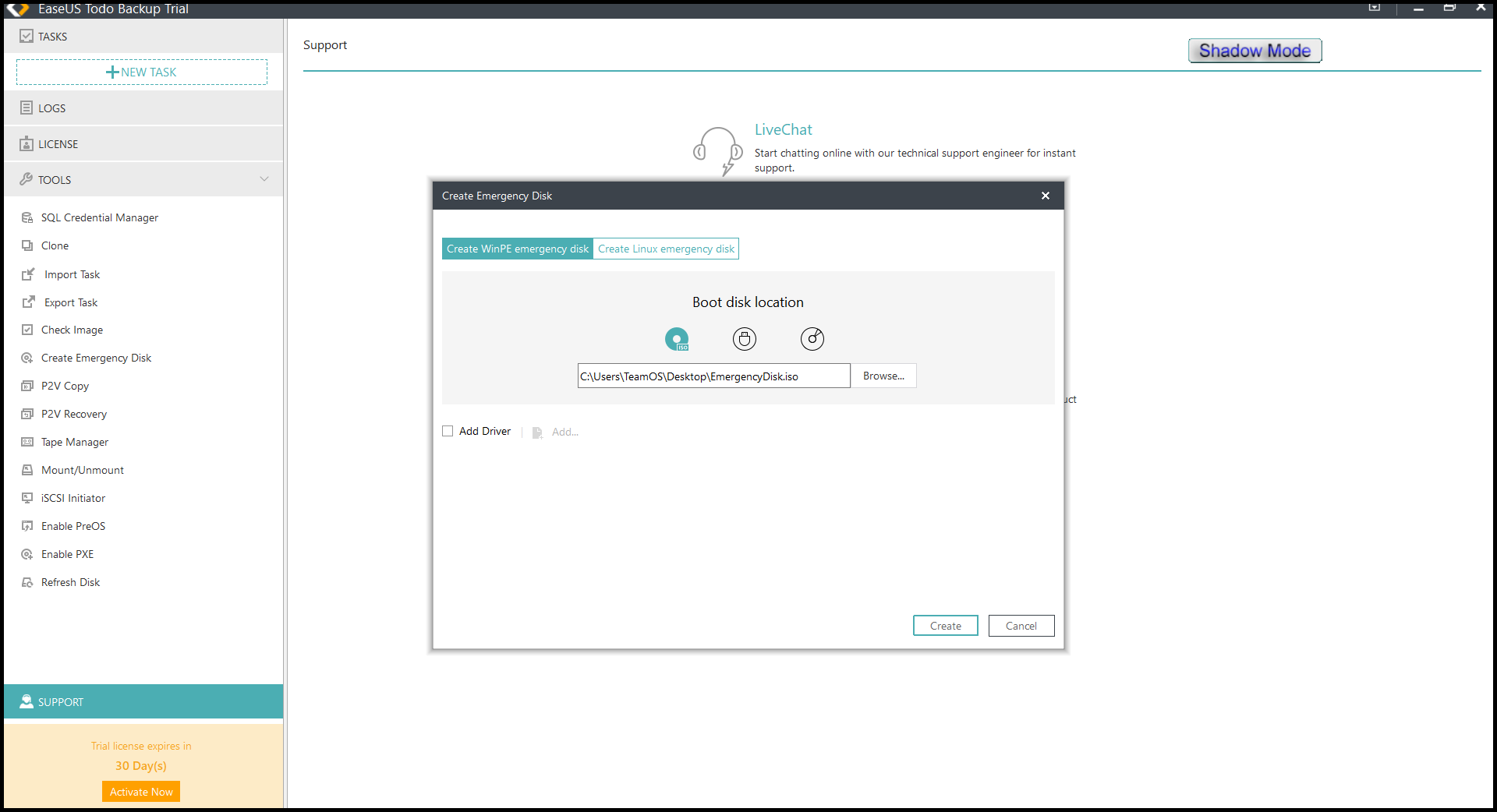Start the P2V Copy tool
Viewport: 1497px width, 812px height.
click(x=65, y=386)
